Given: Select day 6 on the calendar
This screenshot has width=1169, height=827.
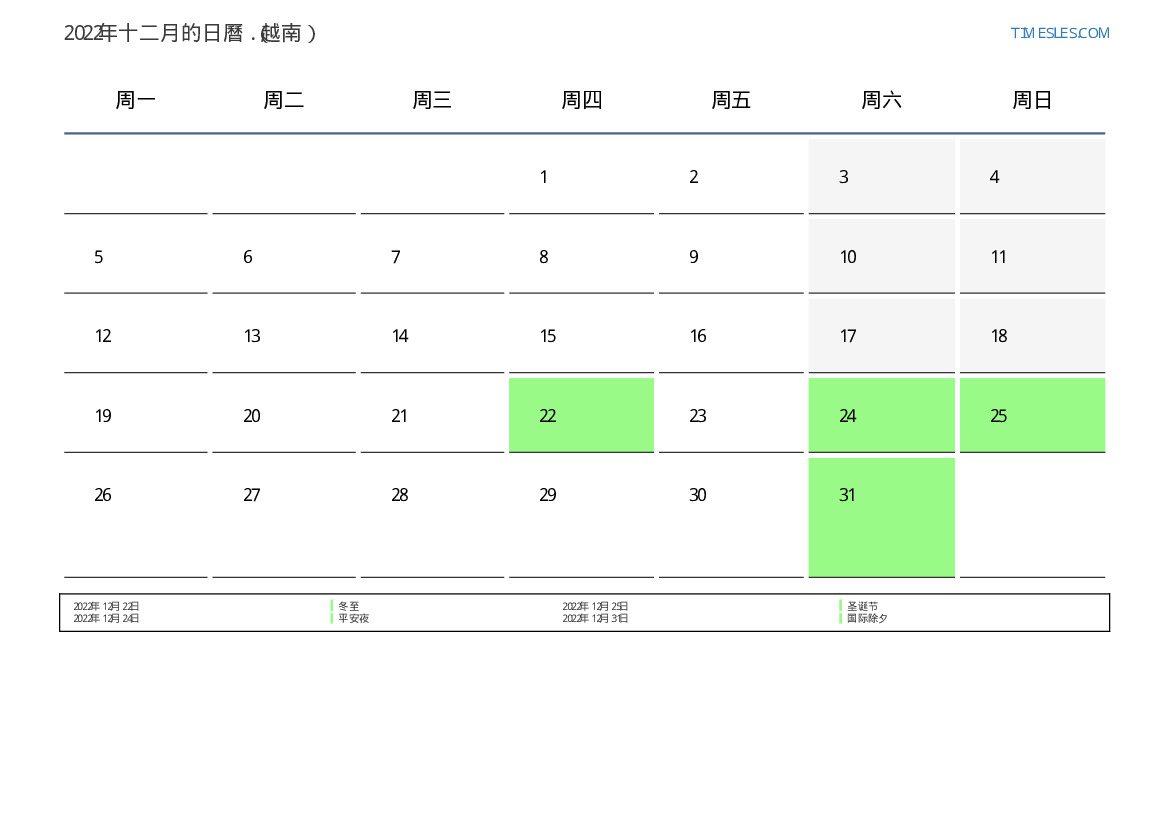Looking at the screenshot, I should pos(284,257).
